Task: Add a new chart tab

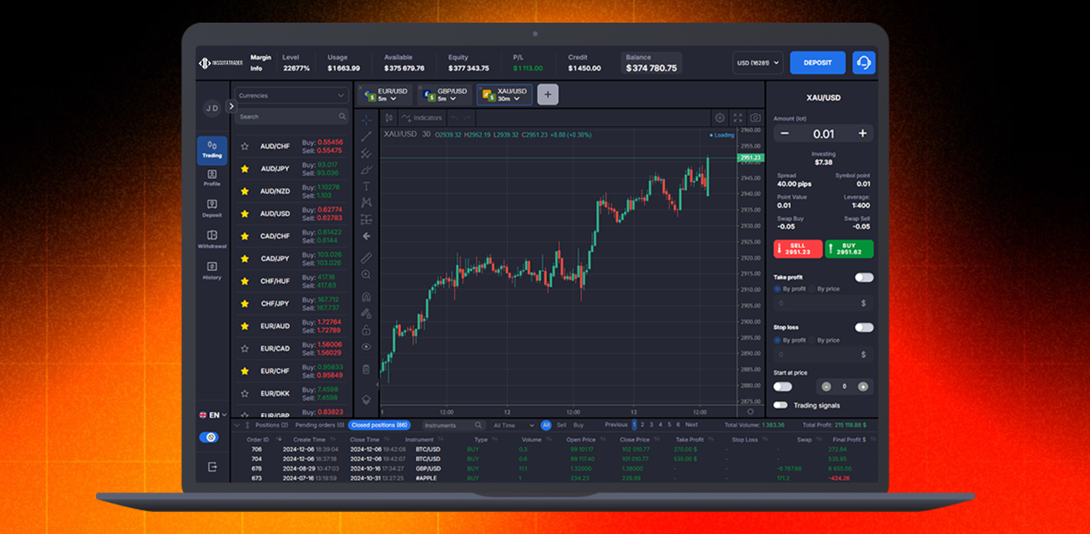Action: 548,95
